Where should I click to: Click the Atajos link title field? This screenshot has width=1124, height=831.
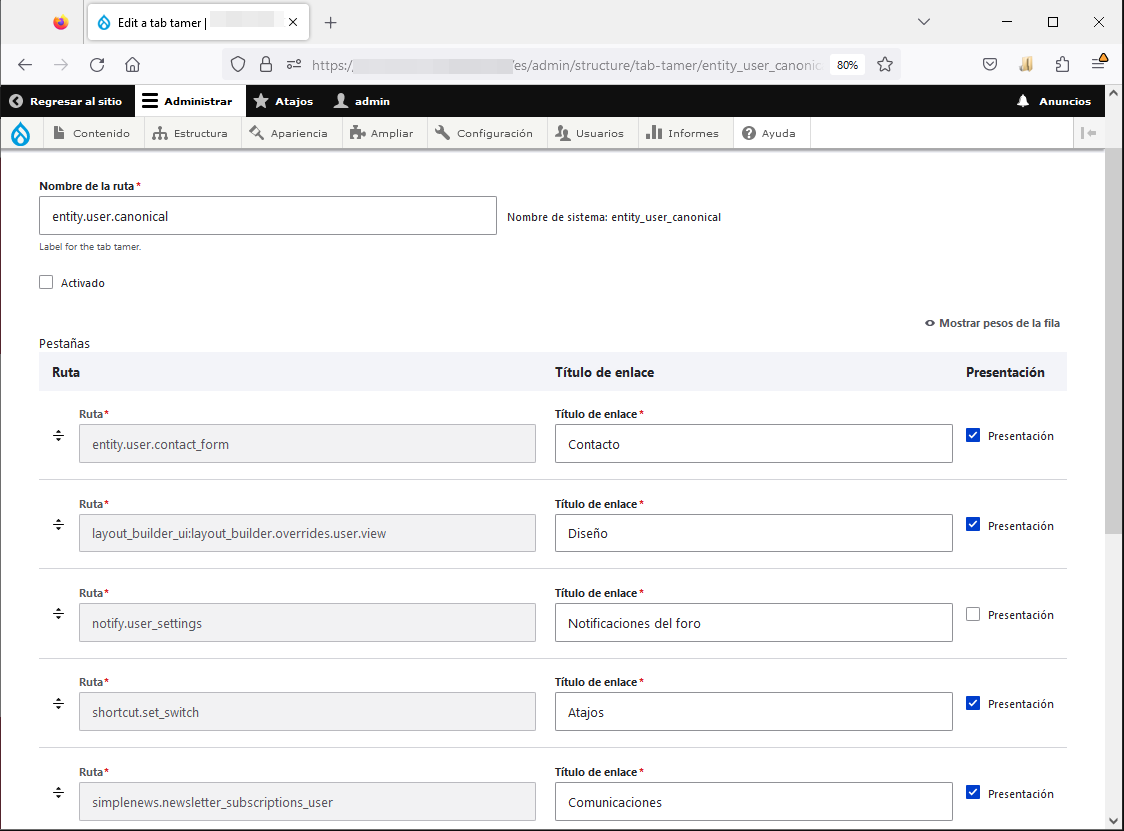point(753,712)
